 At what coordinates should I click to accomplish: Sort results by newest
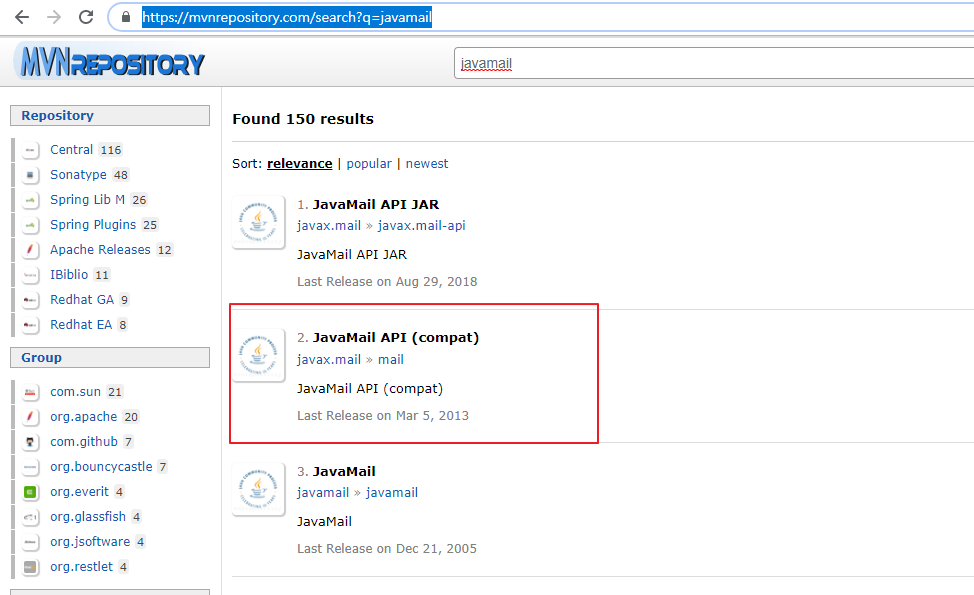point(427,163)
